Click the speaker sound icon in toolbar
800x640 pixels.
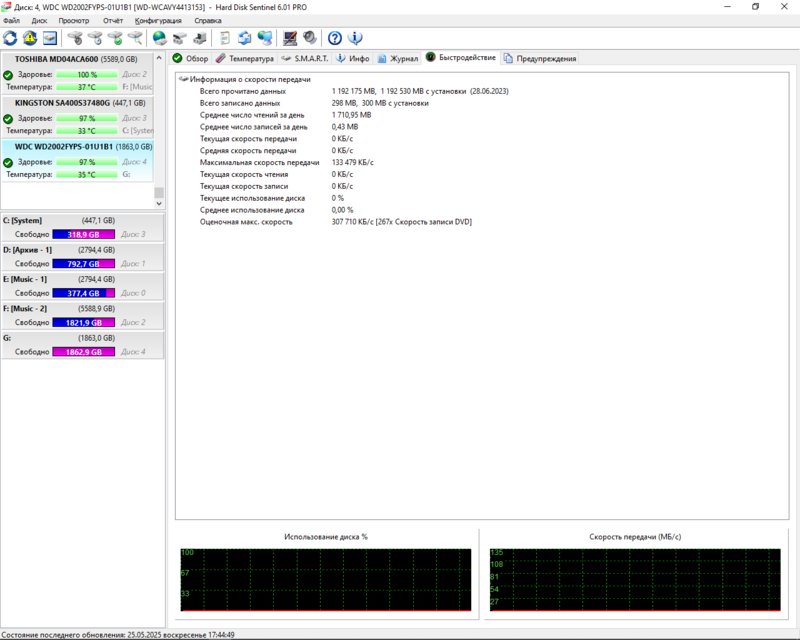(x=310, y=38)
